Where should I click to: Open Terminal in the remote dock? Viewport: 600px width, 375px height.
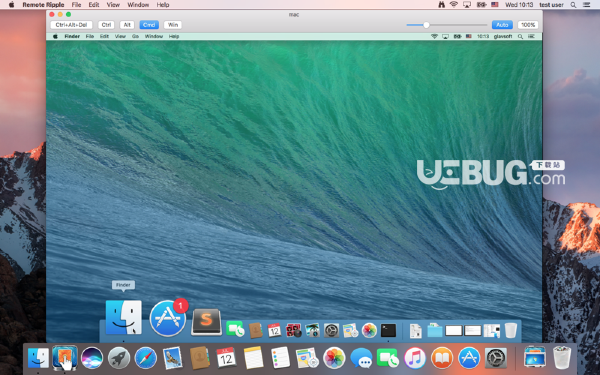click(x=388, y=330)
